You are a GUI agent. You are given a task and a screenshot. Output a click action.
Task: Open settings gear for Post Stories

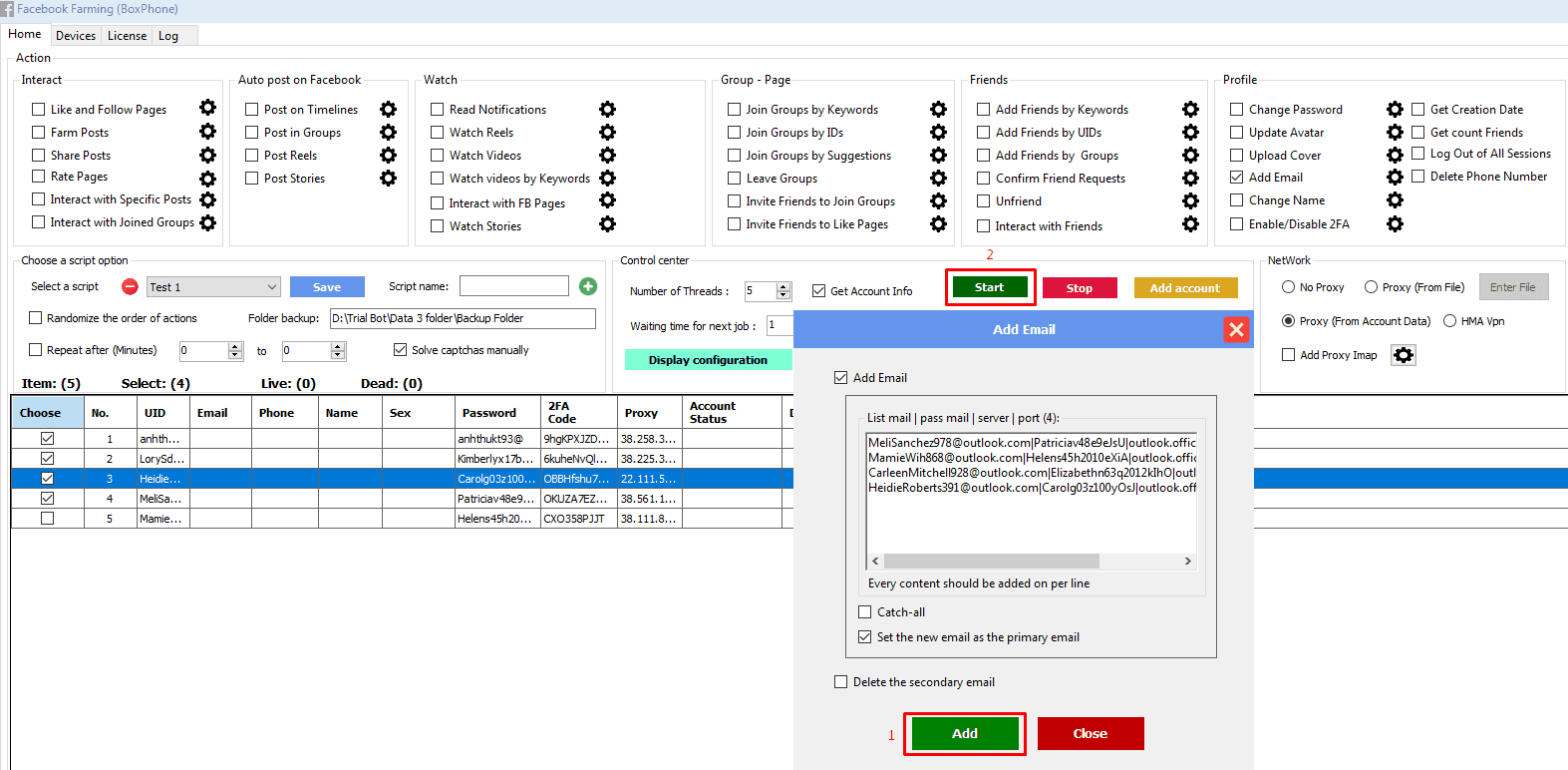tap(388, 178)
